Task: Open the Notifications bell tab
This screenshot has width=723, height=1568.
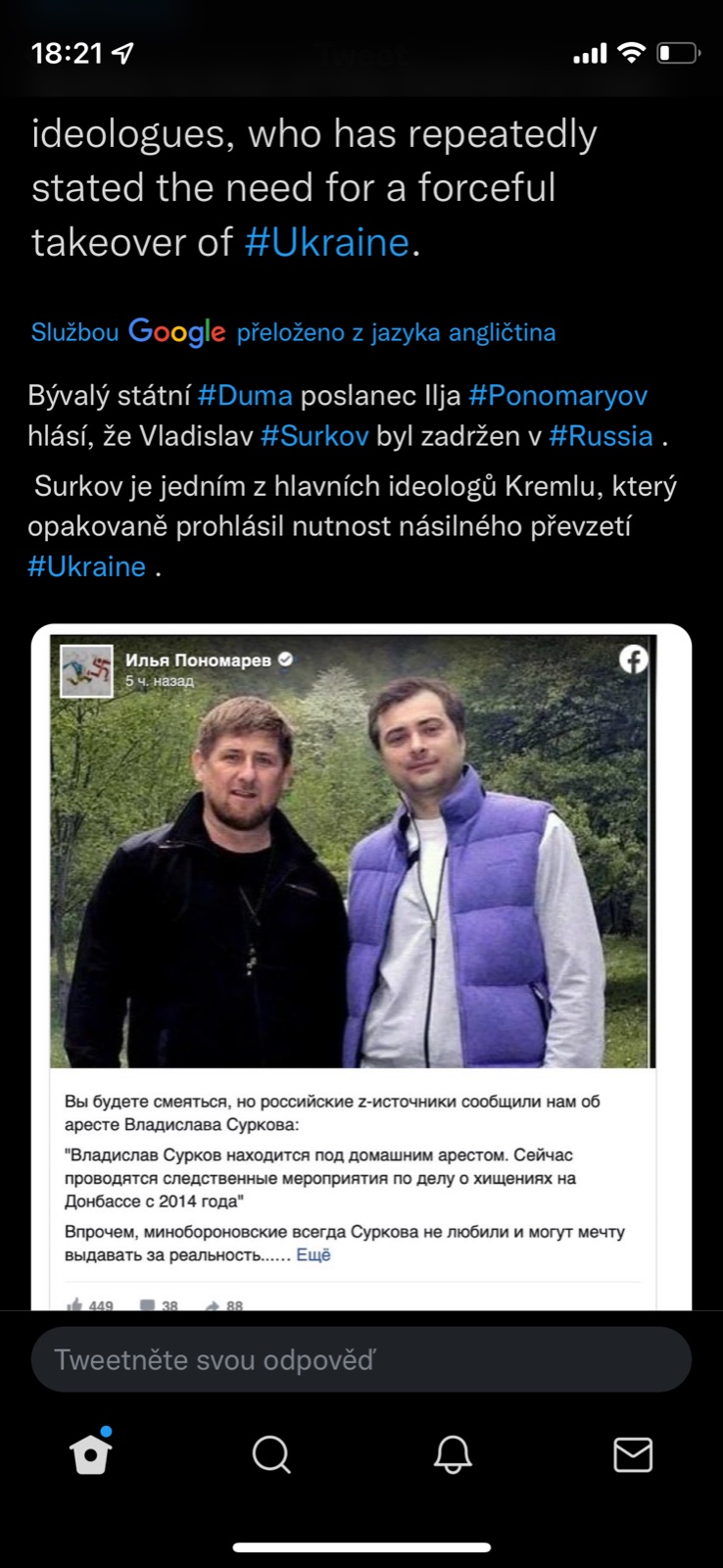Action: click(x=453, y=1454)
